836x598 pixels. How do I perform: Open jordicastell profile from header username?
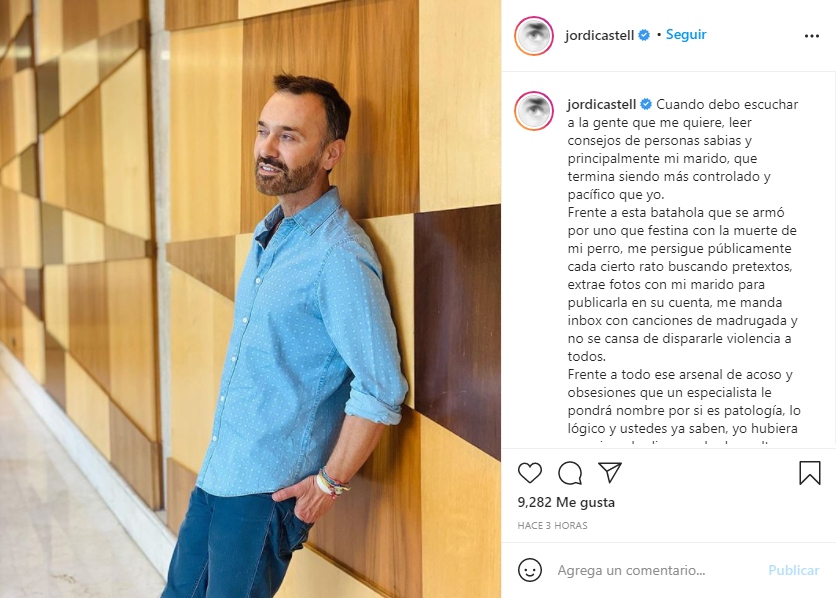coord(599,36)
